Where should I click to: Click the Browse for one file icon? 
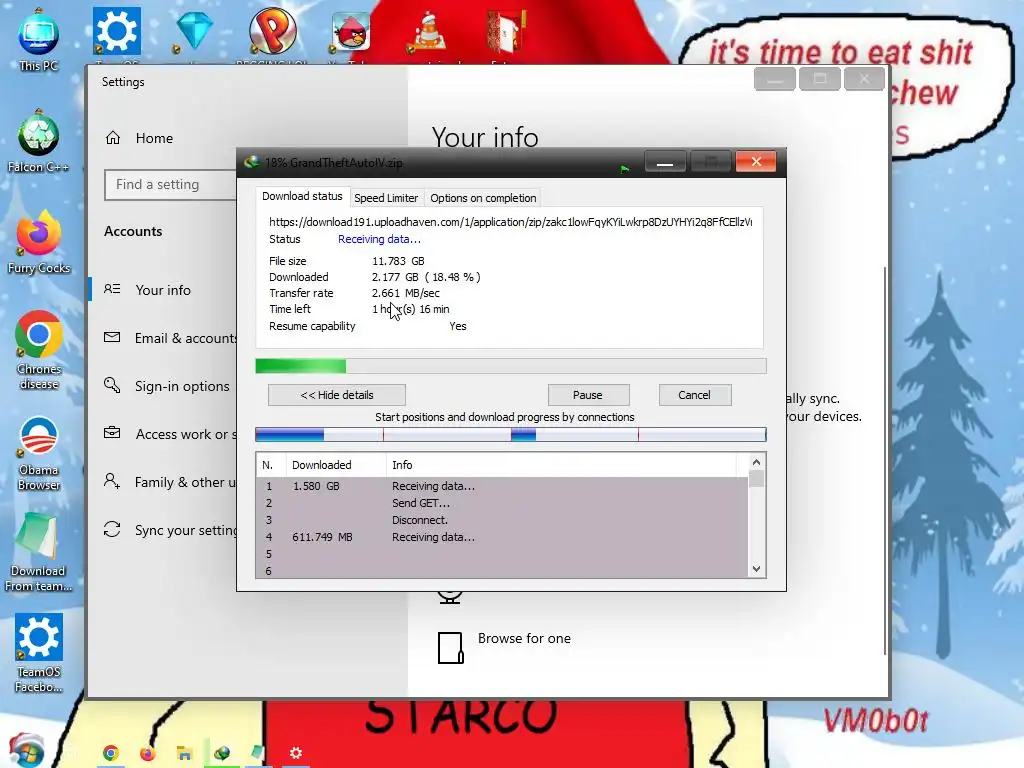tap(450, 648)
